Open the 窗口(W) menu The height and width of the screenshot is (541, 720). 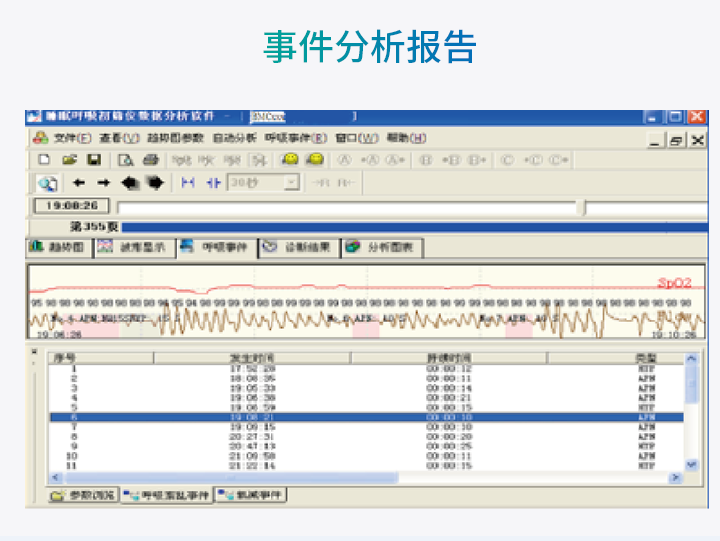click(x=357, y=138)
